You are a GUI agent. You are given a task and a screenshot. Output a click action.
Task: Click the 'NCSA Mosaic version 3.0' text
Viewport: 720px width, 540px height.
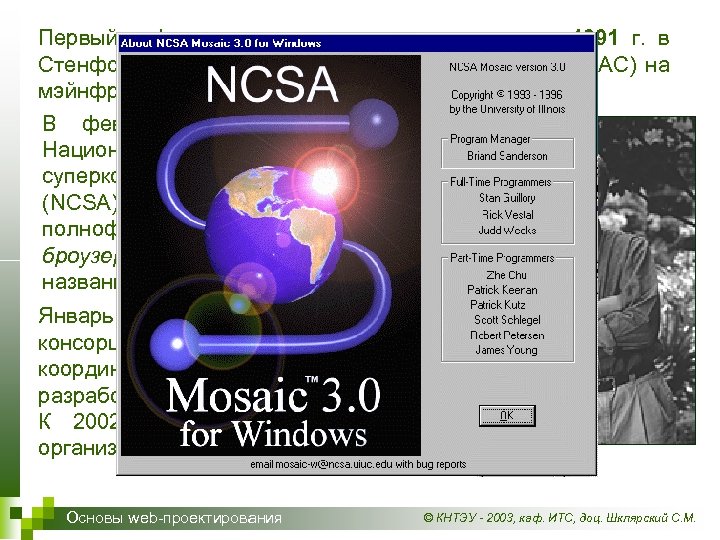507,67
